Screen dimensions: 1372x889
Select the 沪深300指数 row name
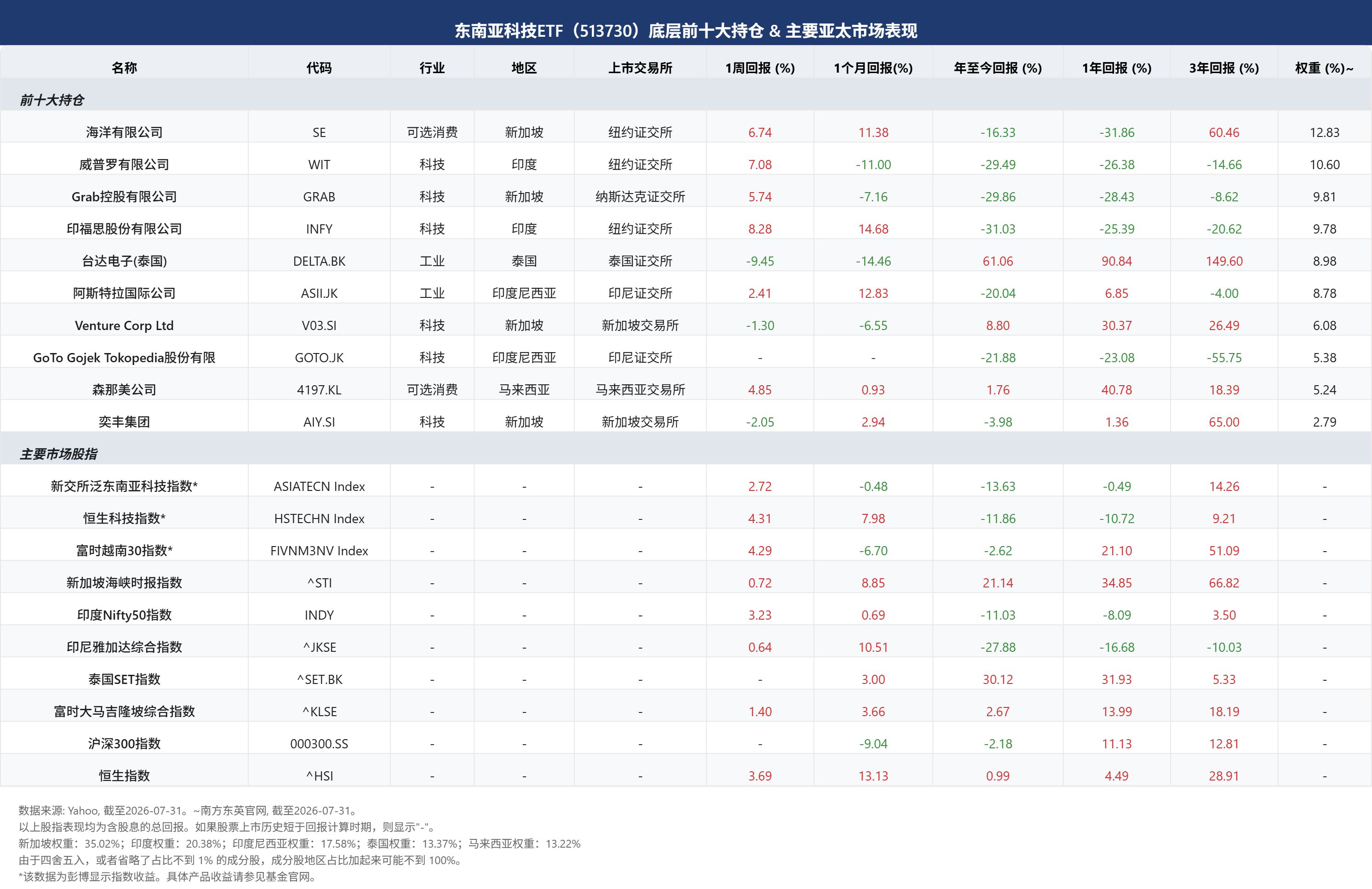(124, 744)
